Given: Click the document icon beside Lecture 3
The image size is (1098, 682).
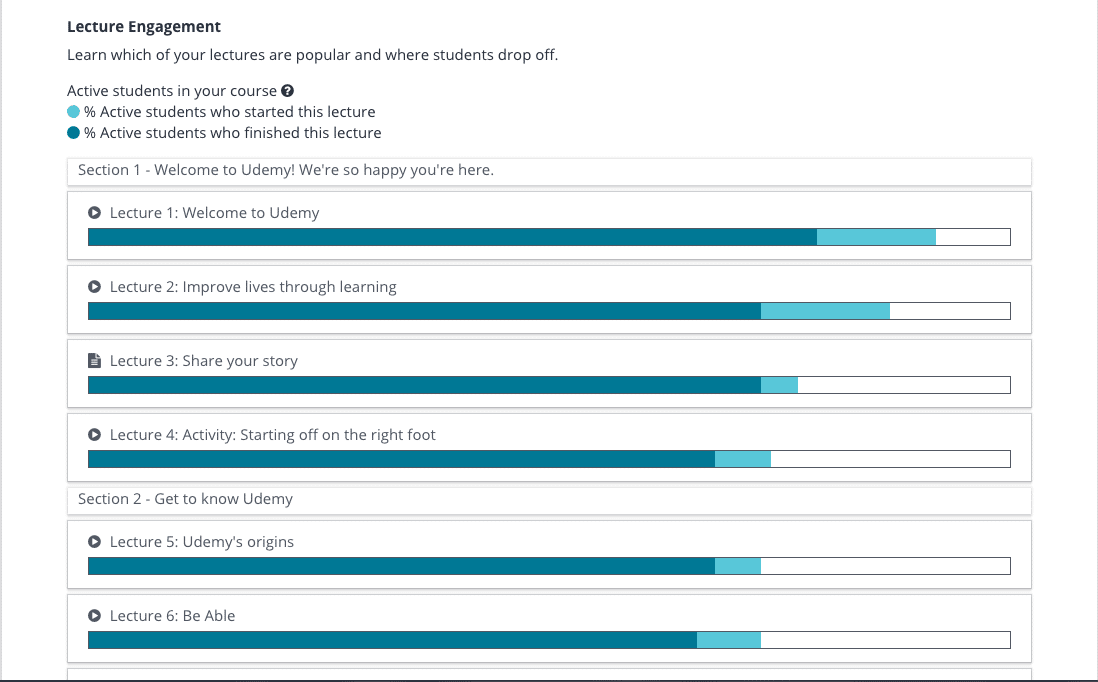Looking at the screenshot, I should (x=95, y=361).
